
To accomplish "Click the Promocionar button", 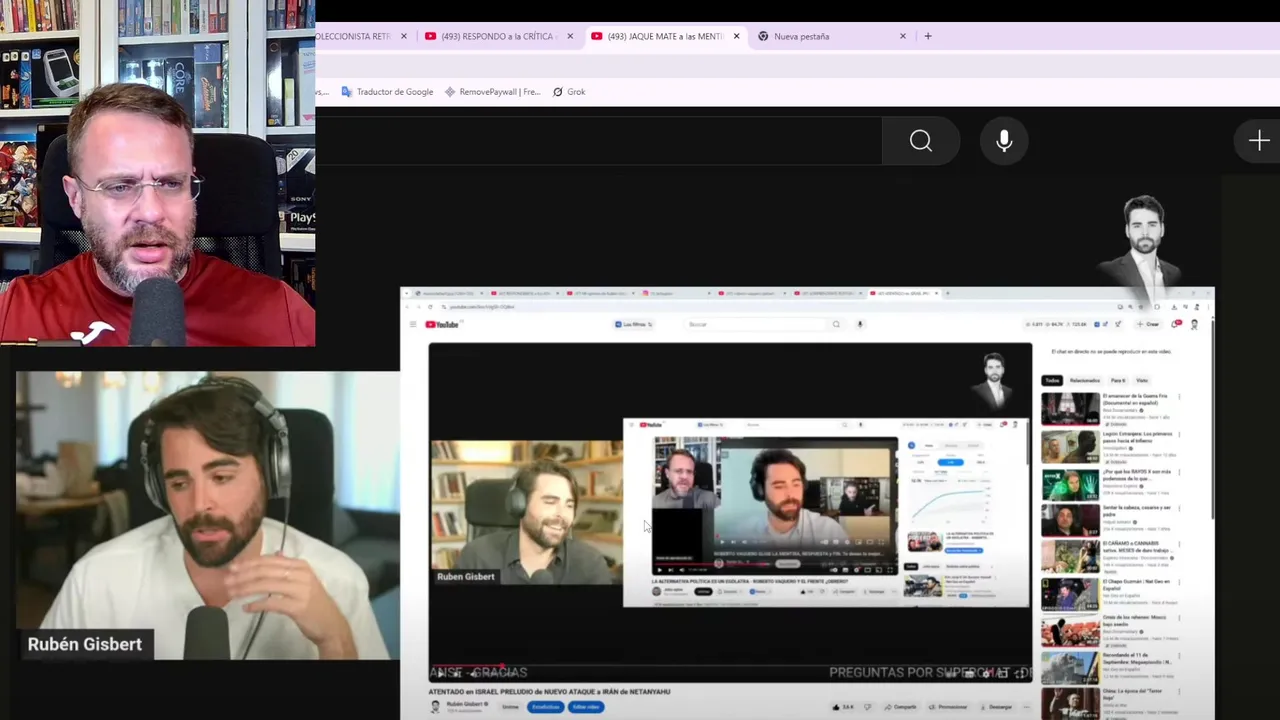I will click(949, 707).
